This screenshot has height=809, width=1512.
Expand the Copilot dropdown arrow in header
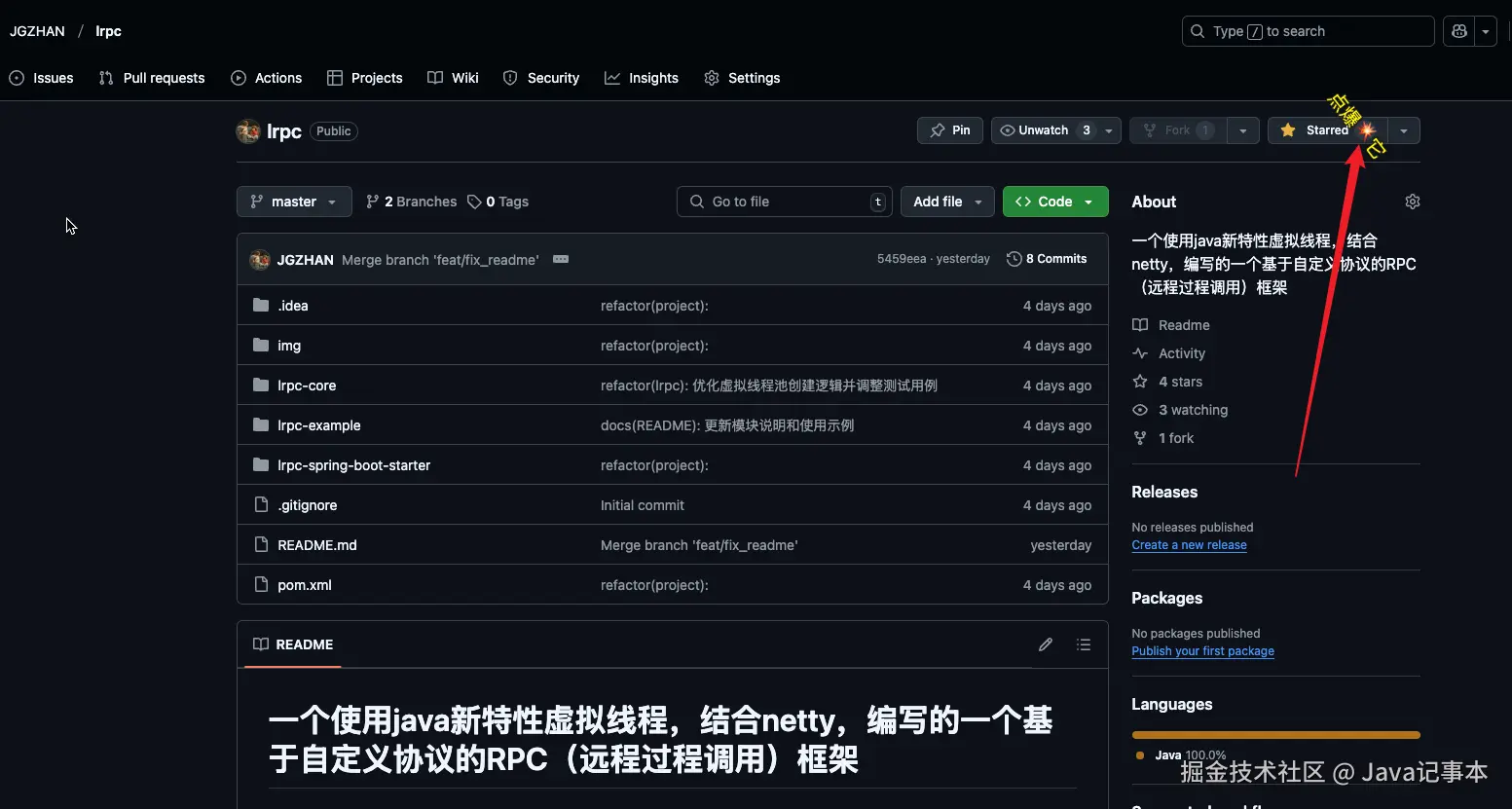coord(1486,31)
